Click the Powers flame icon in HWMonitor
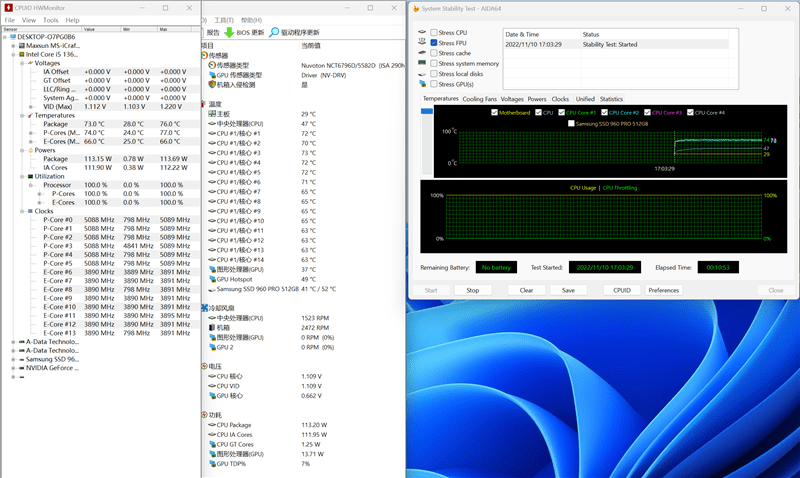This screenshot has height=478, width=800. 31,150
